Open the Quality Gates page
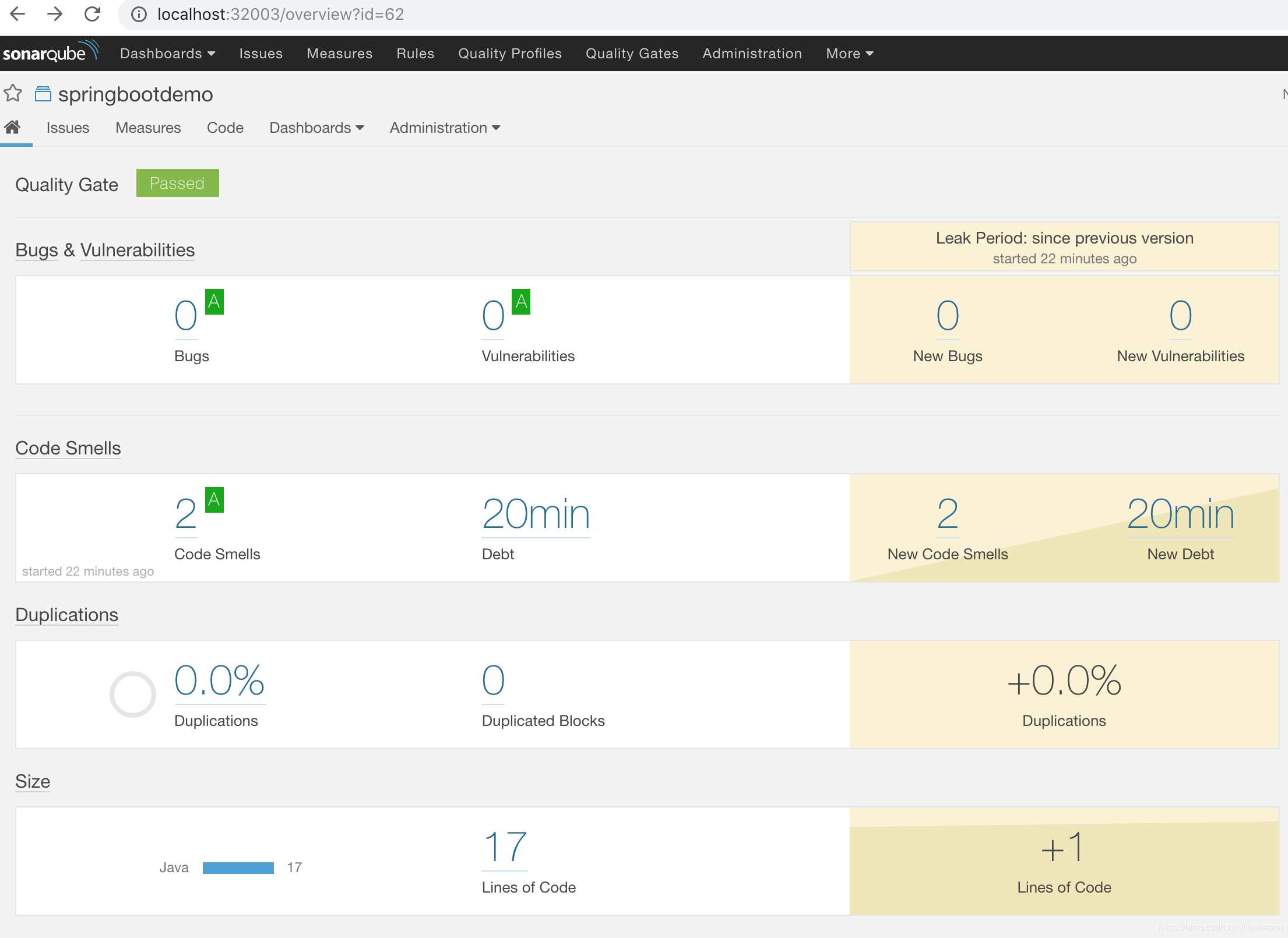The height and width of the screenshot is (938, 1288). [632, 54]
